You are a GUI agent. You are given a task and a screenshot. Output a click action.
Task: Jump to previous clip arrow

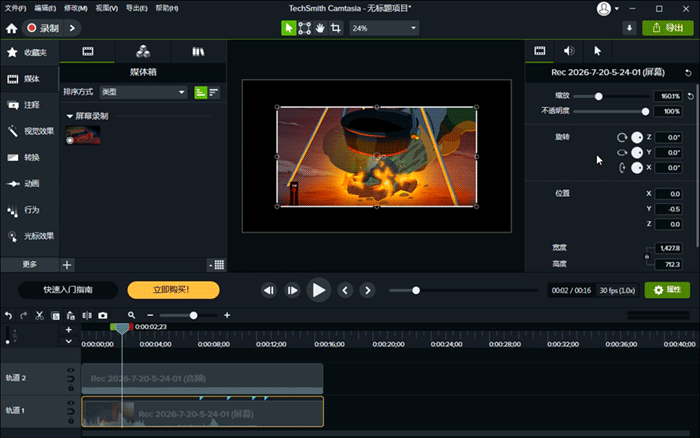click(345, 290)
